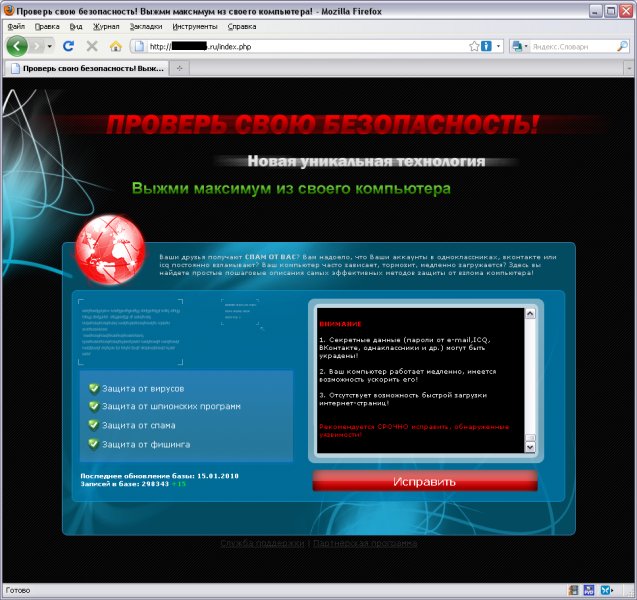This screenshot has width=637, height=600.
Task: Click the Firefox logo in title bar
Action: tap(9, 11)
